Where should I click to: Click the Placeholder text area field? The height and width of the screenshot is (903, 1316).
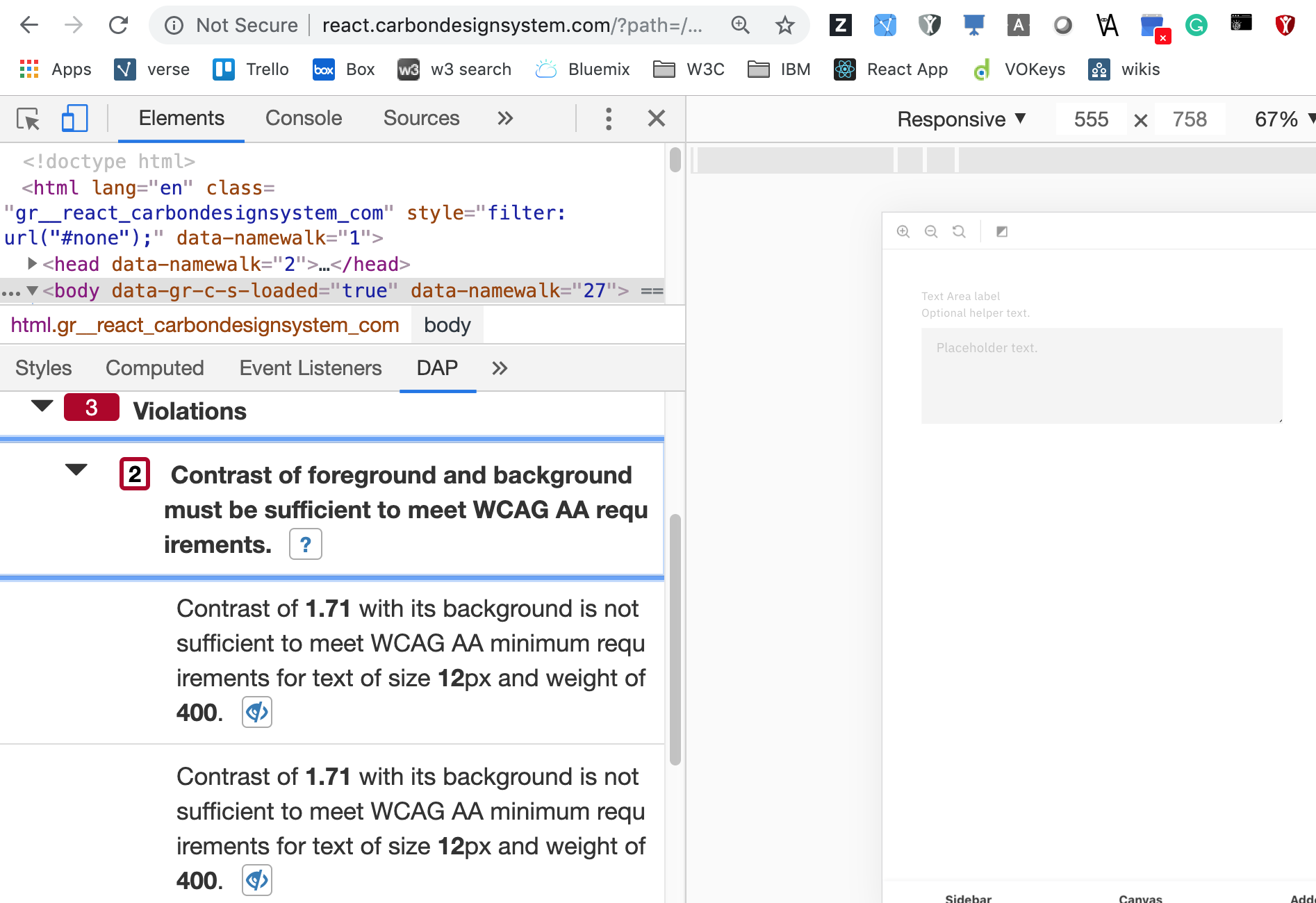pyautogui.click(x=1101, y=376)
